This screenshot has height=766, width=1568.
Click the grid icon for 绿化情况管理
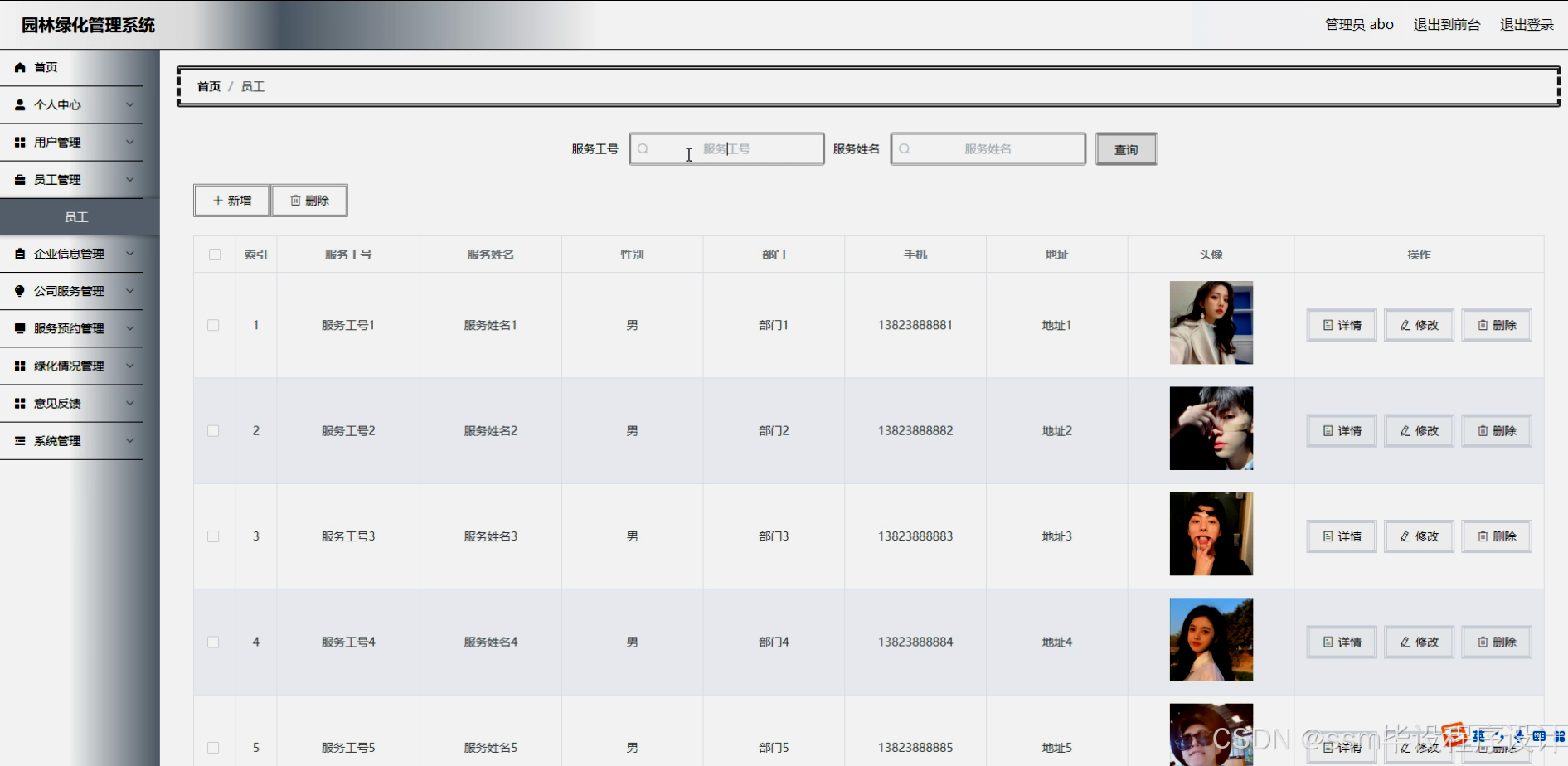(x=20, y=366)
